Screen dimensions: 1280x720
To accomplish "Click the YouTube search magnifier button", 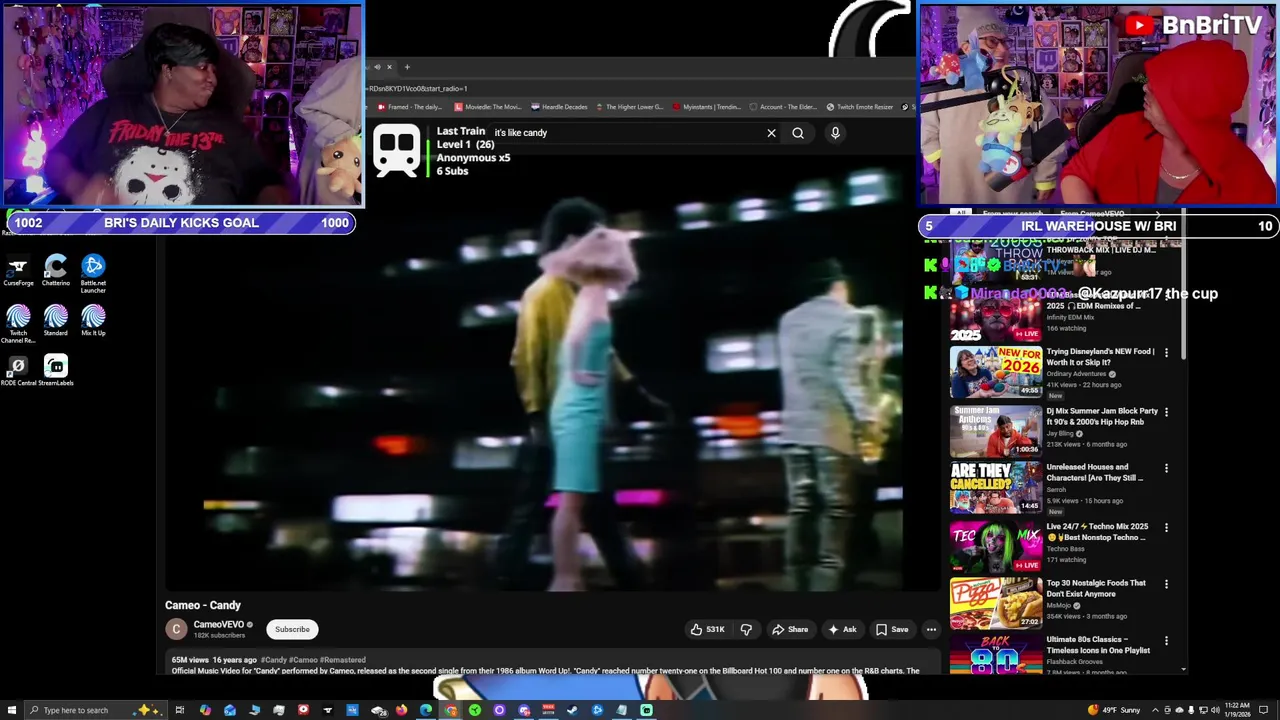I will point(798,133).
